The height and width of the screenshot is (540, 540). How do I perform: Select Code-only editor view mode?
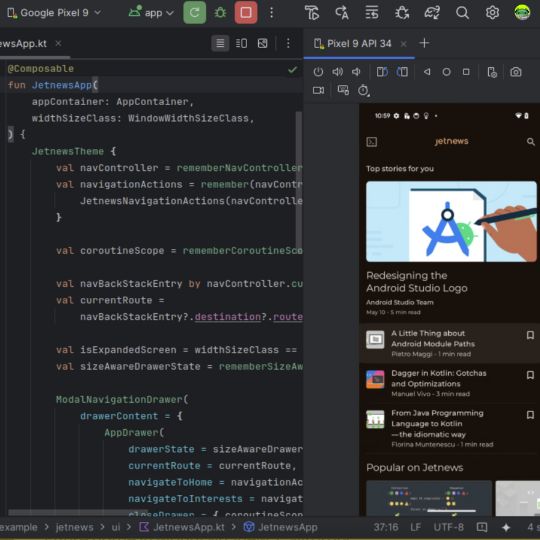tap(220, 43)
